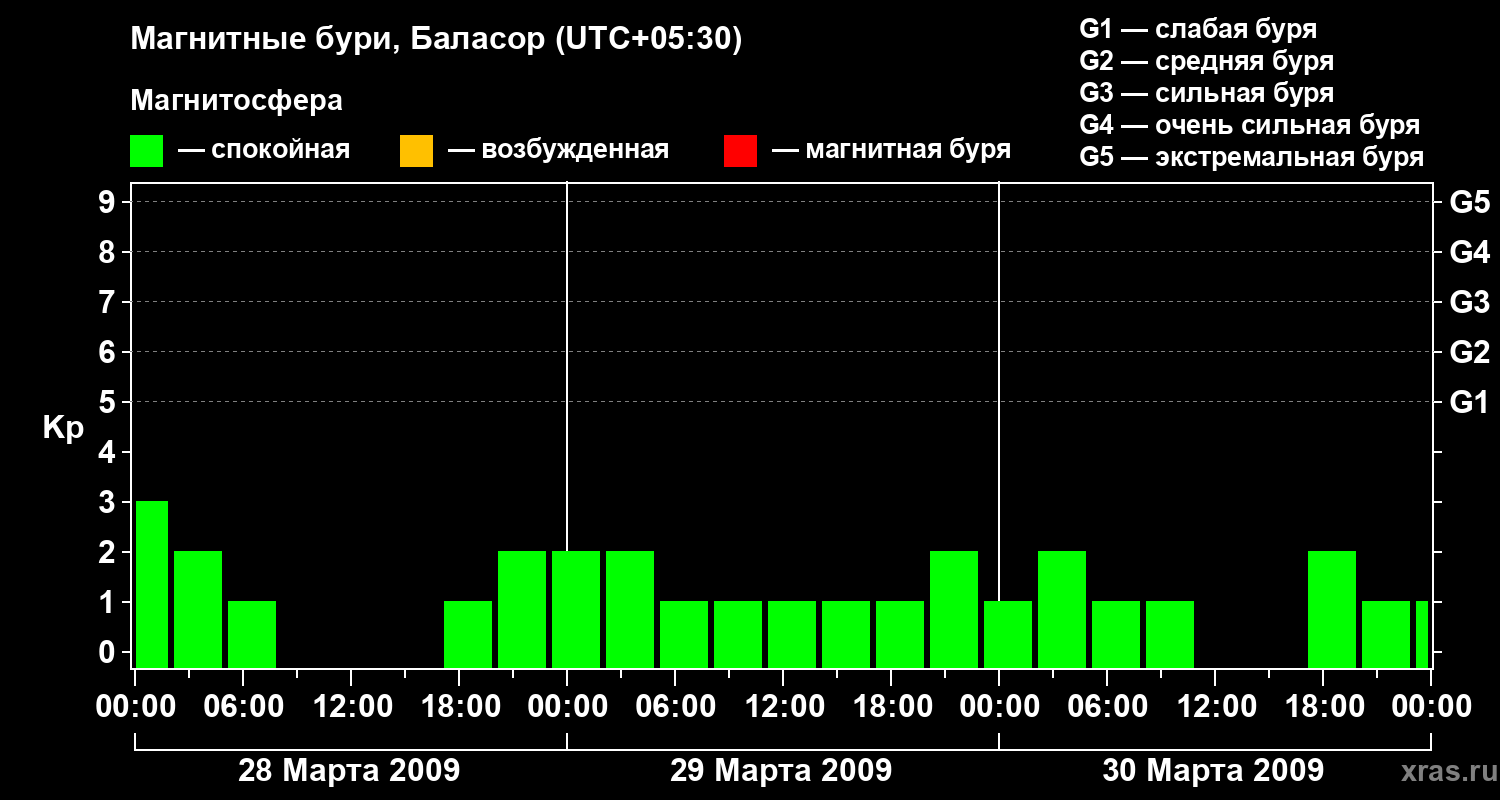Image resolution: width=1500 pixels, height=800 pixels.
Task: Click the Kp 2 bar before 06:00 on 30 March
Action: [1062, 609]
